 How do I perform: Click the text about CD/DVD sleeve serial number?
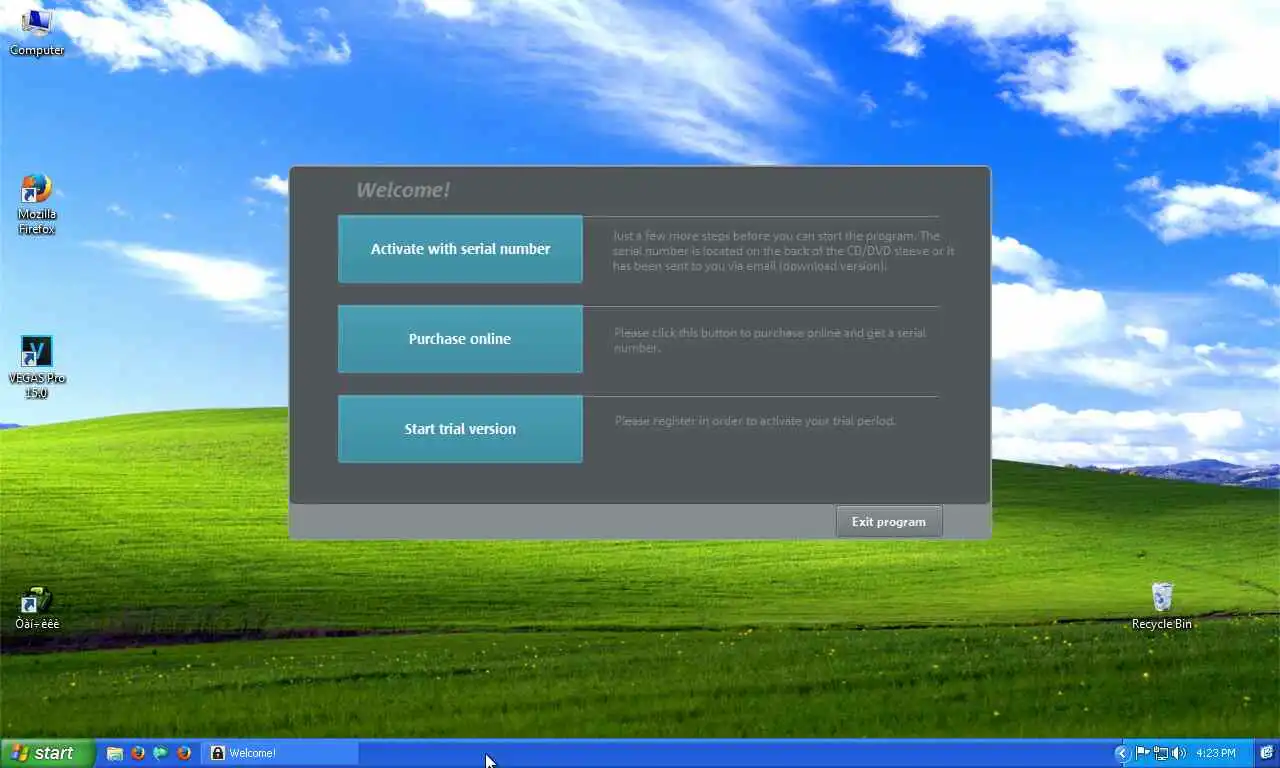click(x=783, y=251)
